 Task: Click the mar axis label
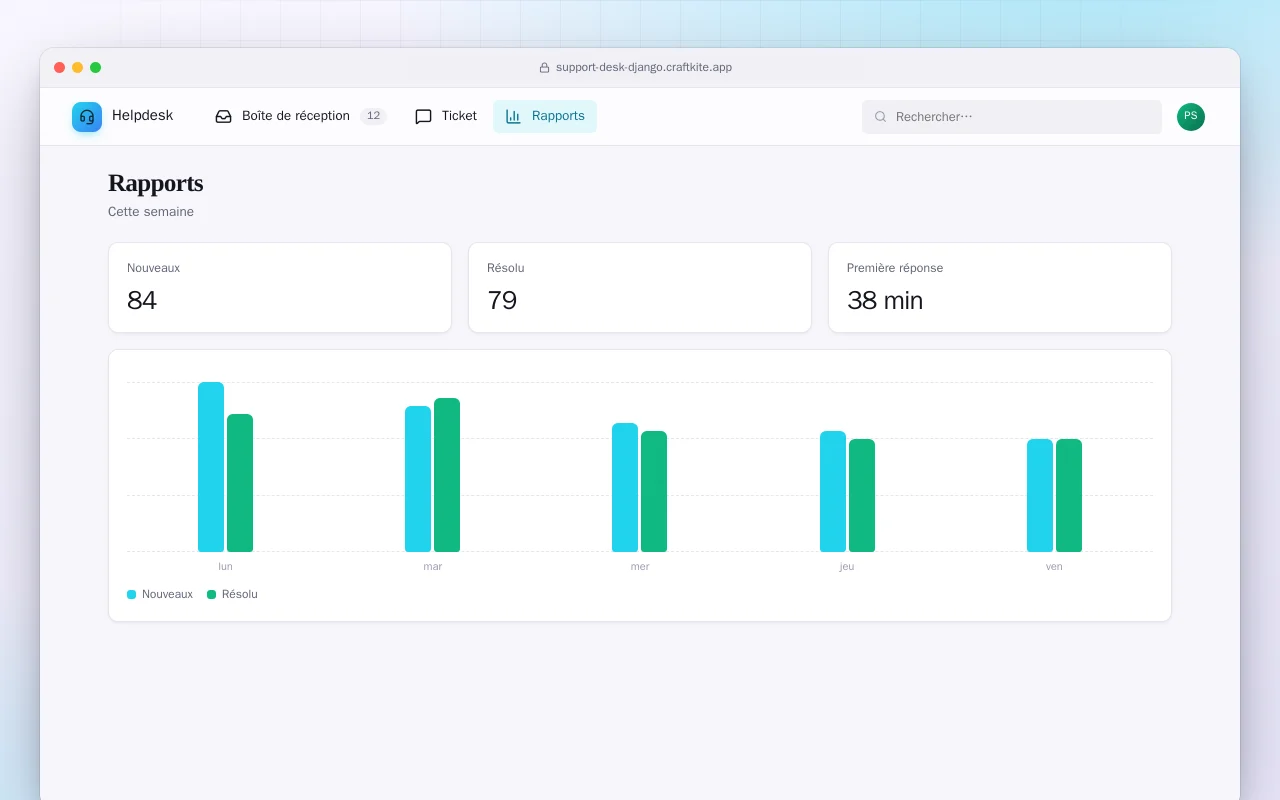point(433,567)
